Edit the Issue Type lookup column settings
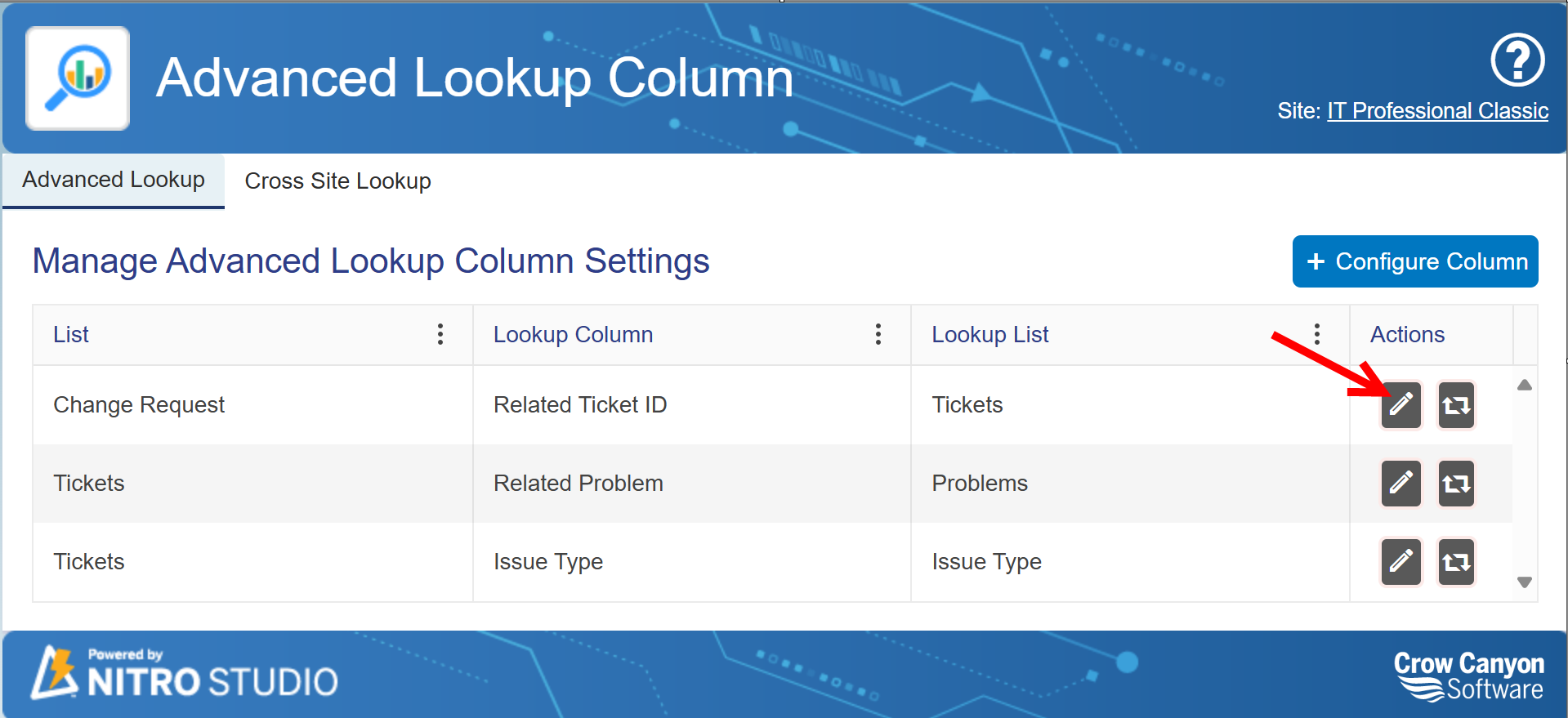Screen dimensions: 1568x718 1400,561
